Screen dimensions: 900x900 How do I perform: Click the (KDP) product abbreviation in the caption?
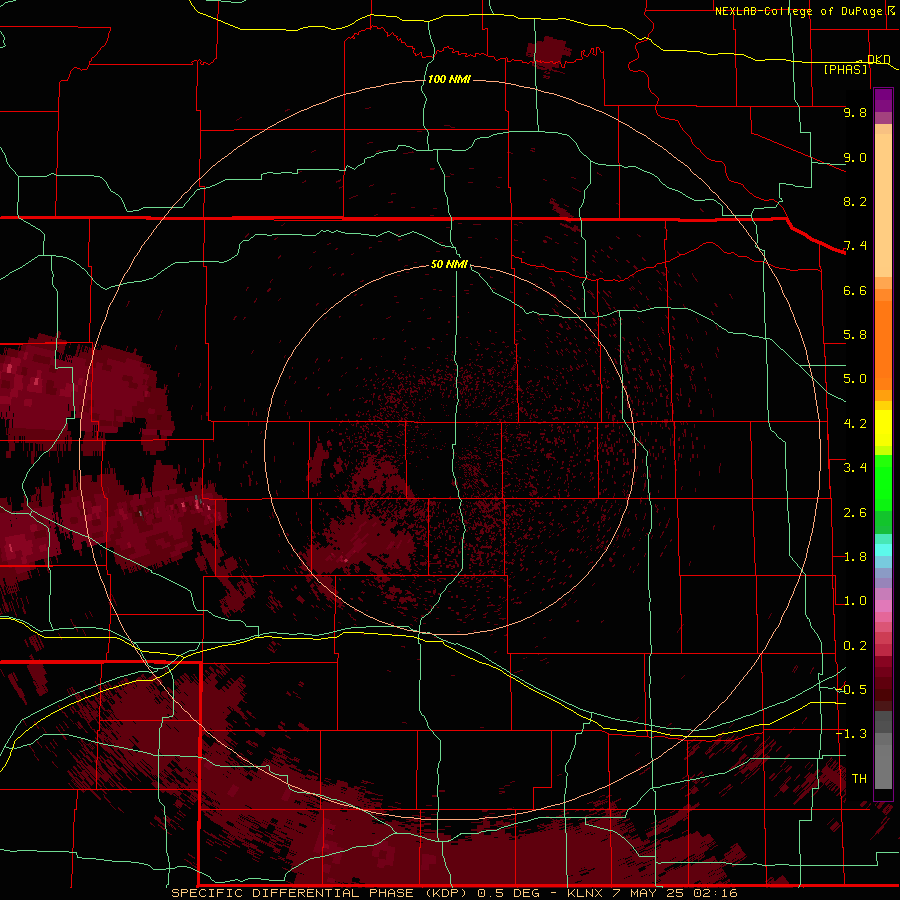(444, 893)
